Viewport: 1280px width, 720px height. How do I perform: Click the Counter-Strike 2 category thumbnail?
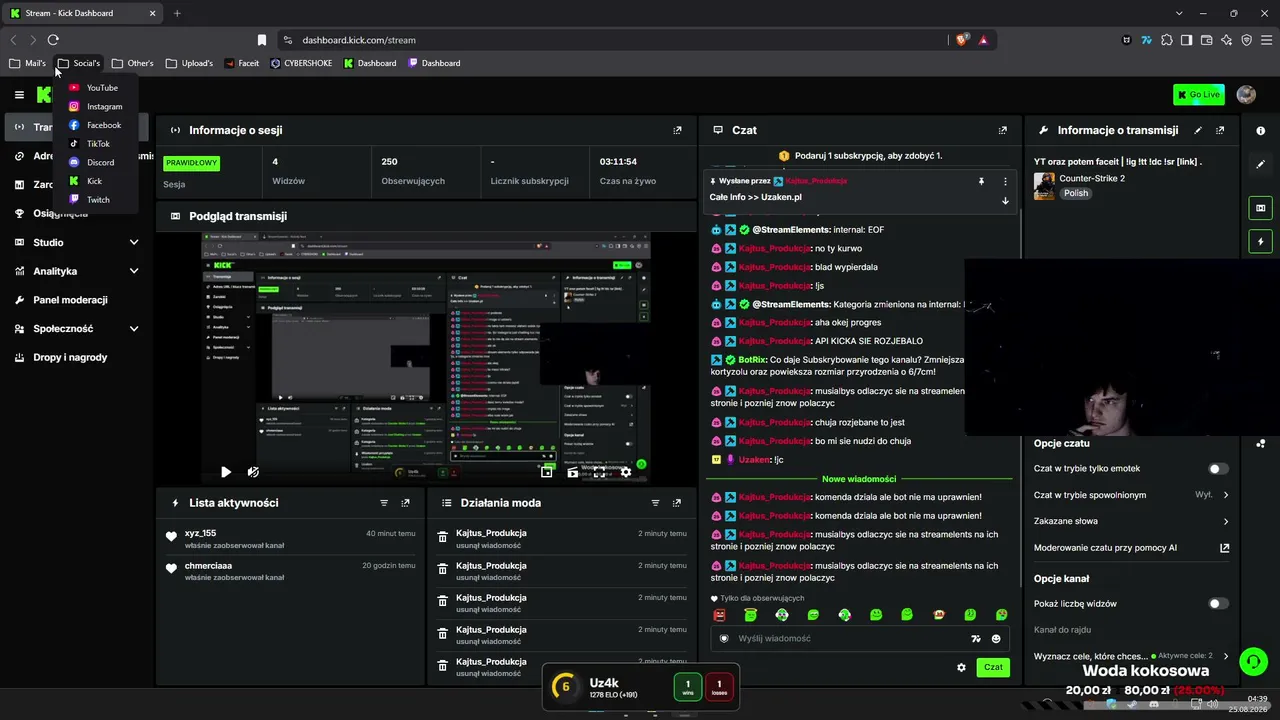pyautogui.click(x=1044, y=185)
